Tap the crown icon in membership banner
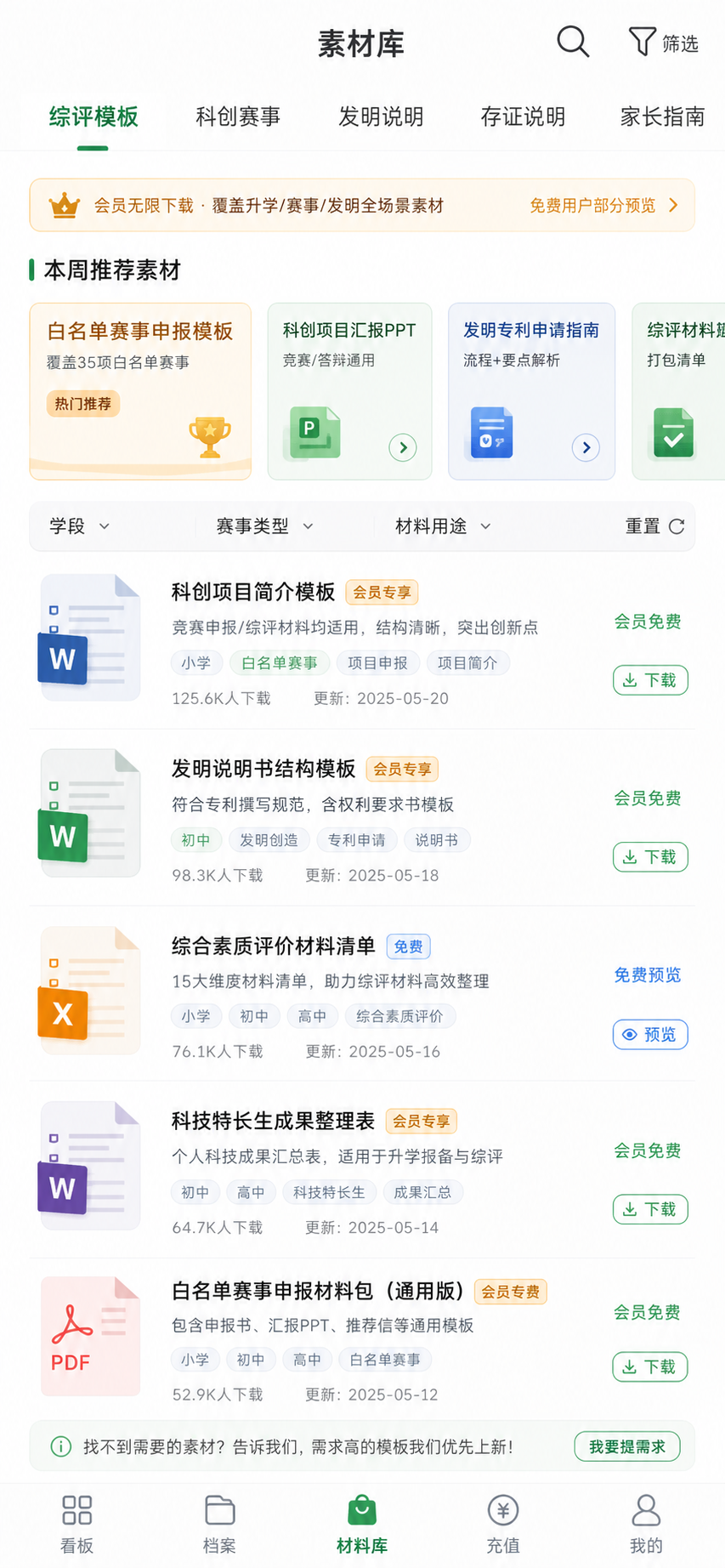 click(x=65, y=205)
